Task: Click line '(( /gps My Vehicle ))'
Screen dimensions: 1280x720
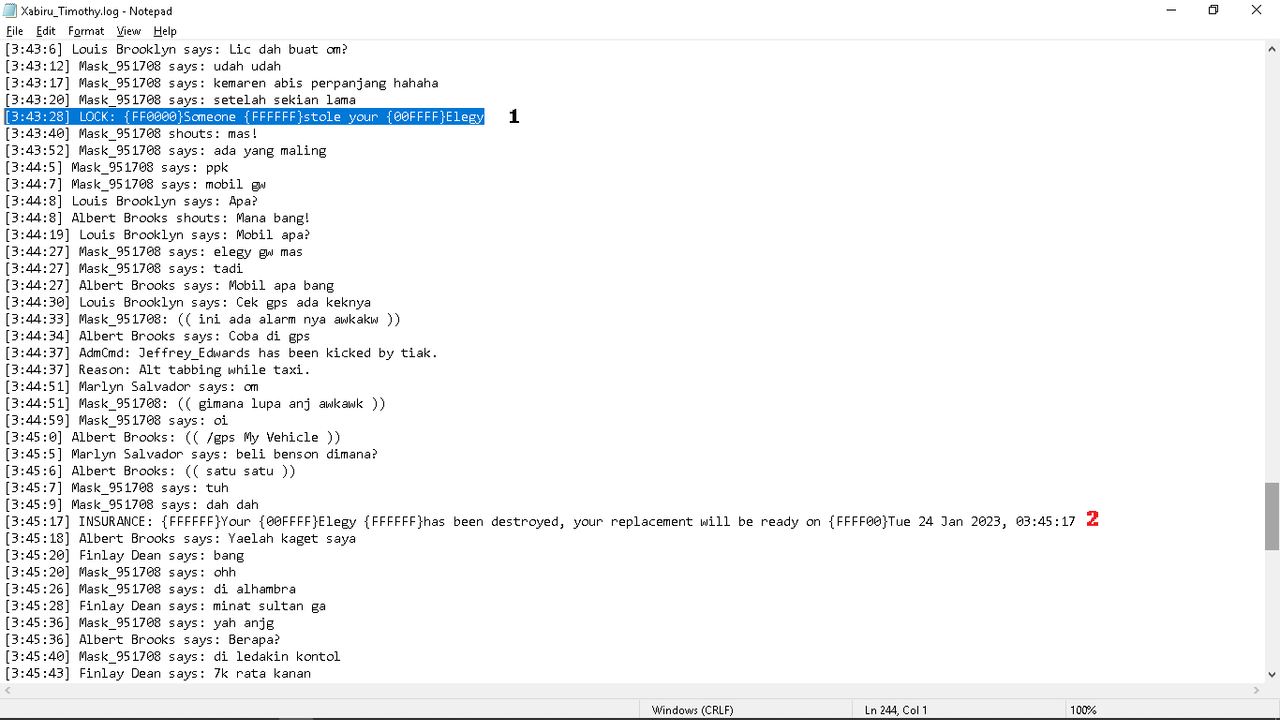Action: [x=172, y=438]
